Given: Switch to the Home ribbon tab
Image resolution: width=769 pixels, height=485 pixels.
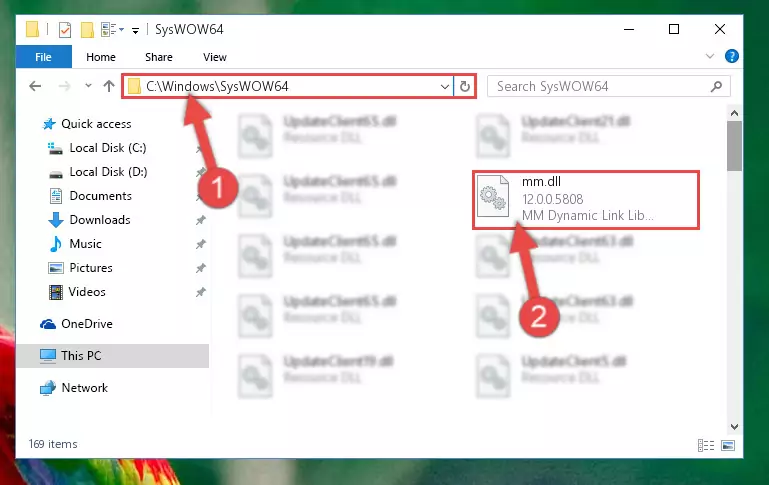Looking at the screenshot, I should point(101,57).
